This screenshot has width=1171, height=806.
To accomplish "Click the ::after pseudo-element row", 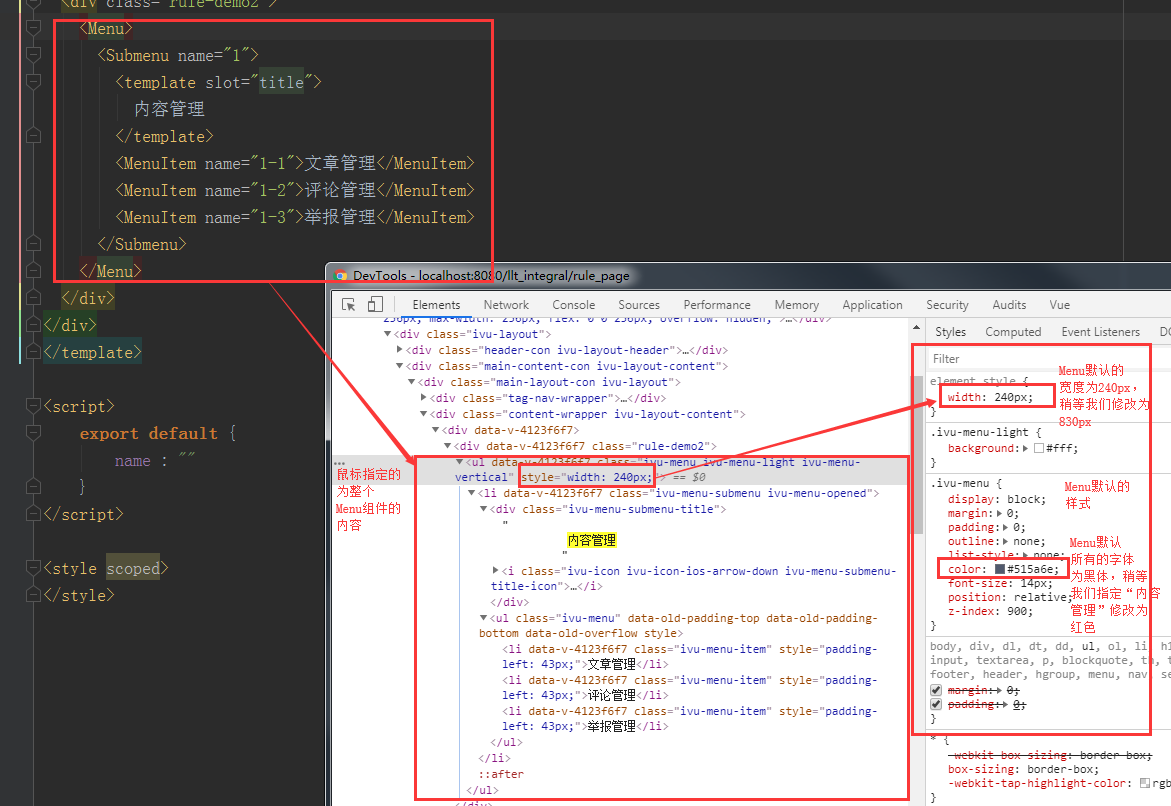I will coord(501,774).
